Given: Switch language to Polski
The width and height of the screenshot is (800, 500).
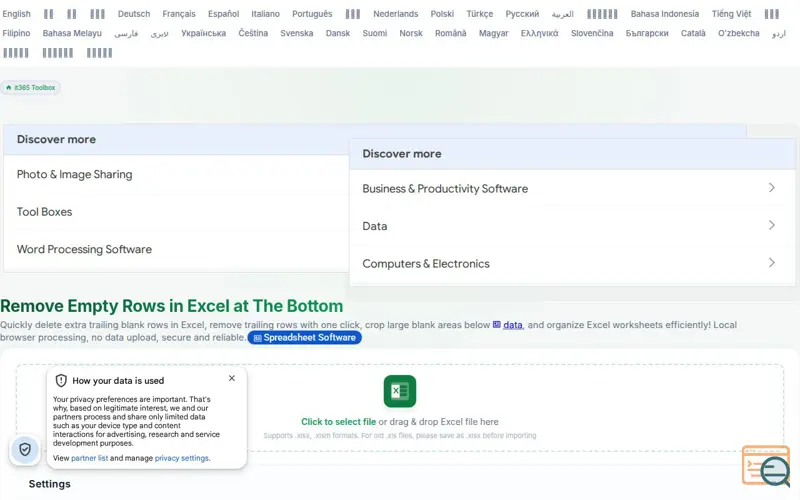Looking at the screenshot, I should (x=442, y=14).
